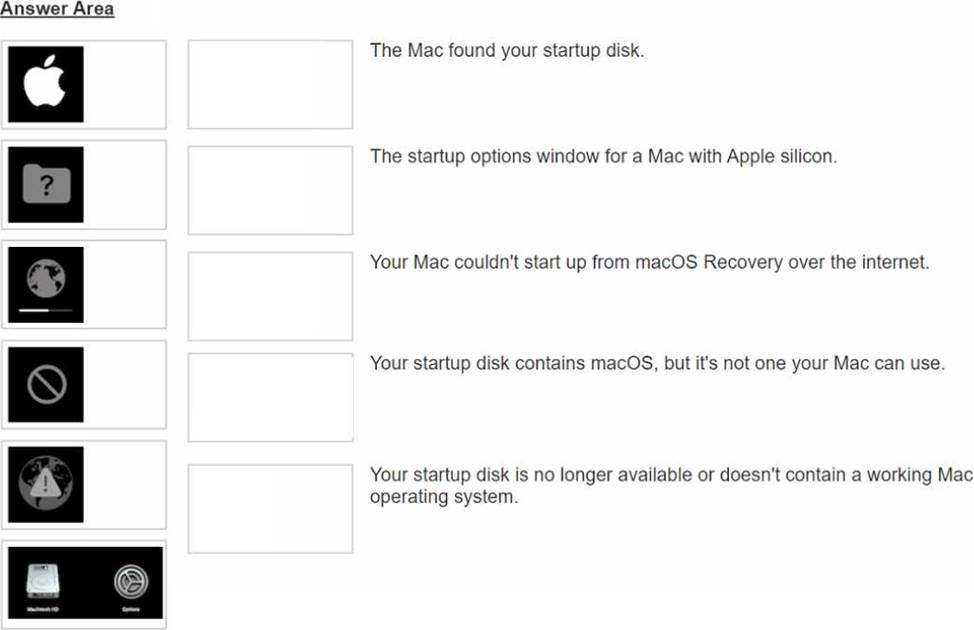Viewport: 974px width, 630px height.
Task: Click the macOS Recovery over the internet statement
Action: click(649, 262)
